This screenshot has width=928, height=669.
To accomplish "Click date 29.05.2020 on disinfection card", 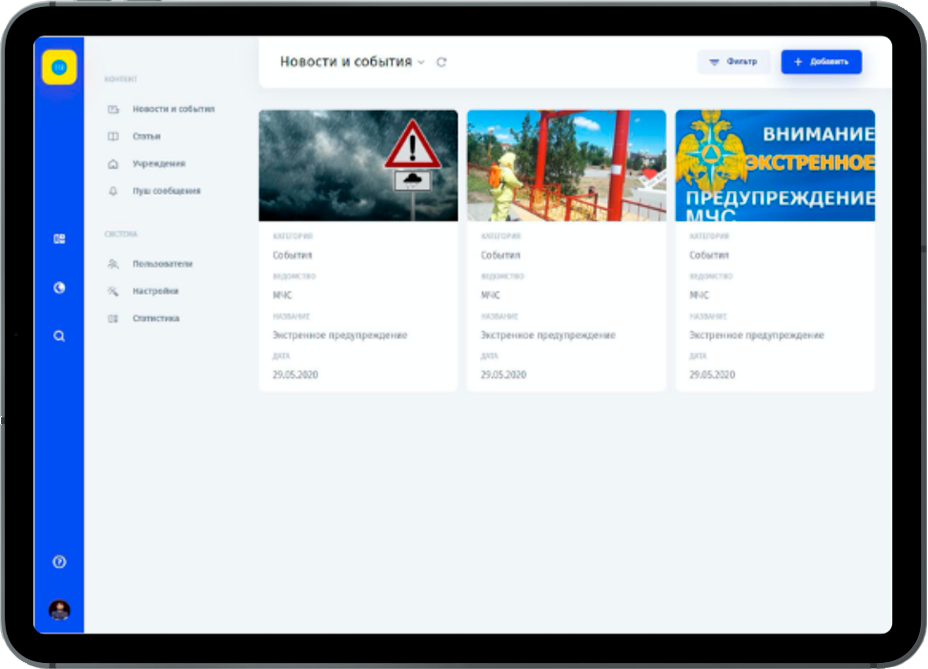I will pos(504,375).
